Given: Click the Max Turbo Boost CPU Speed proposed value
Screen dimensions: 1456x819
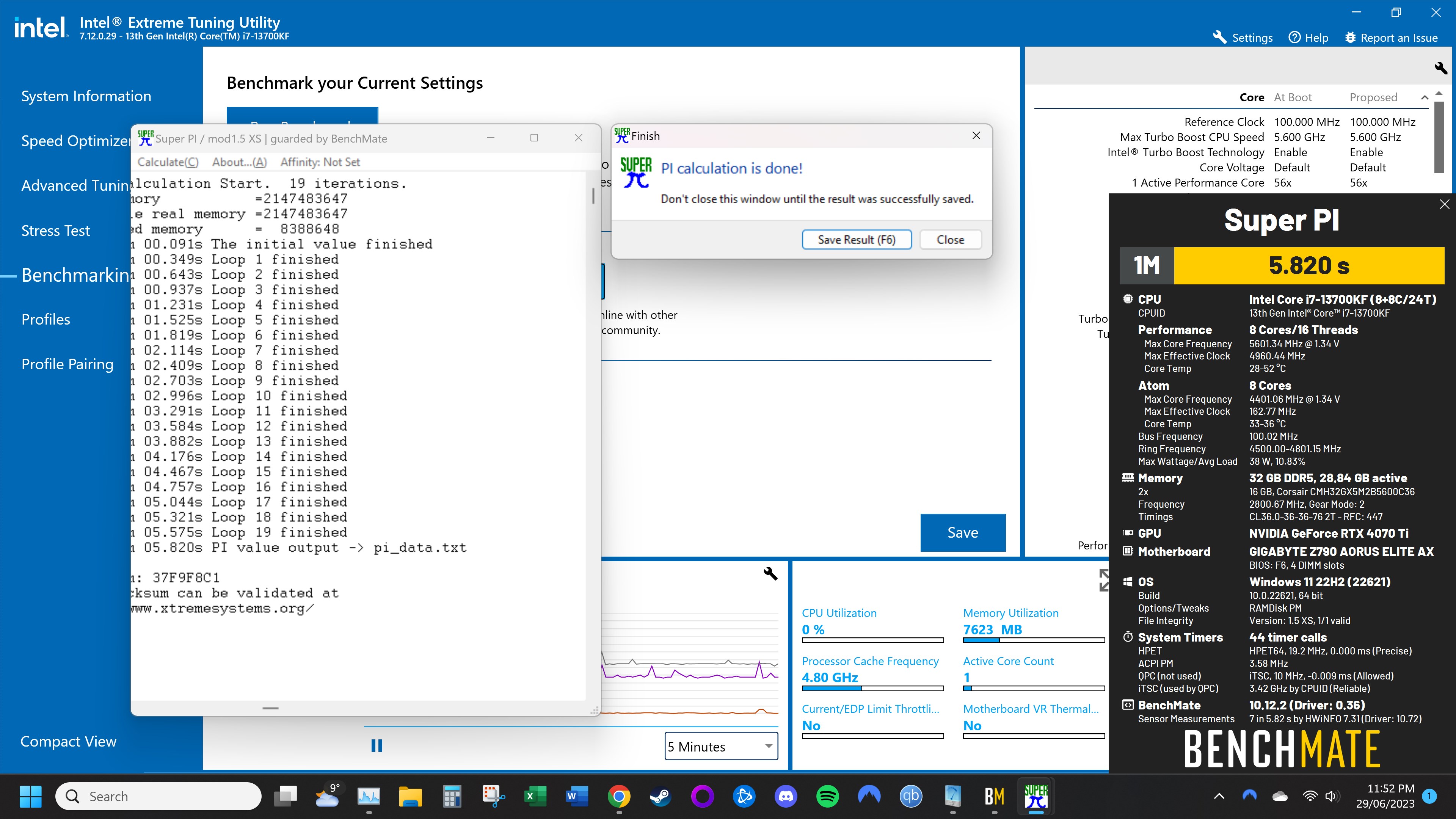Looking at the screenshot, I should click(1375, 137).
